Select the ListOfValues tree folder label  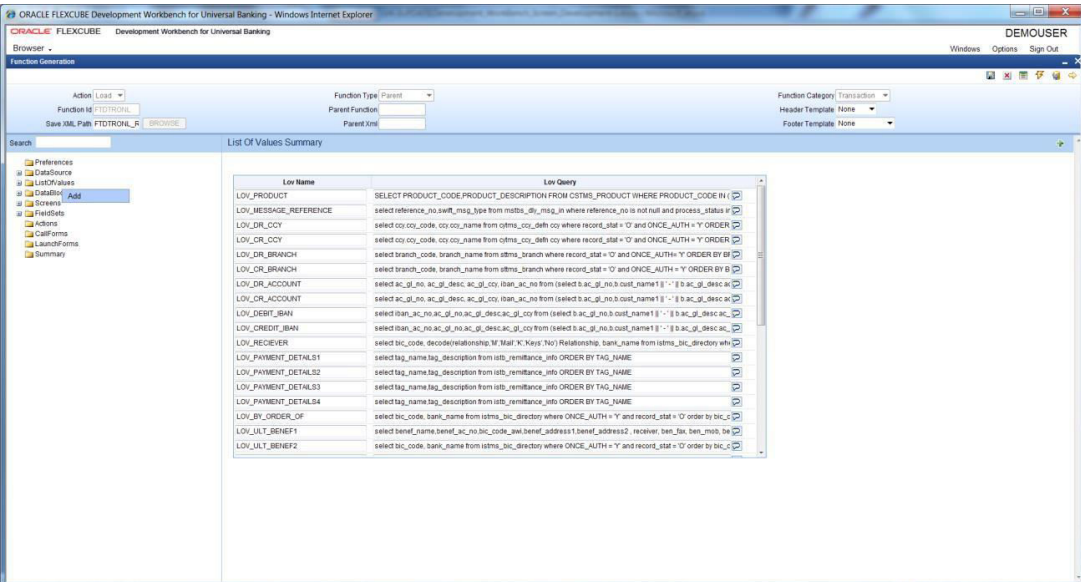pos(54,183)
